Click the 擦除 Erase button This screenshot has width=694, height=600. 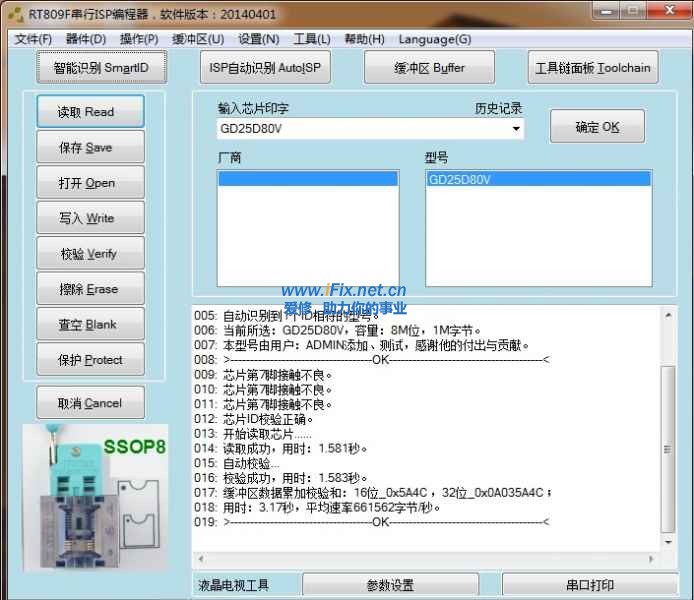point(90,288)
